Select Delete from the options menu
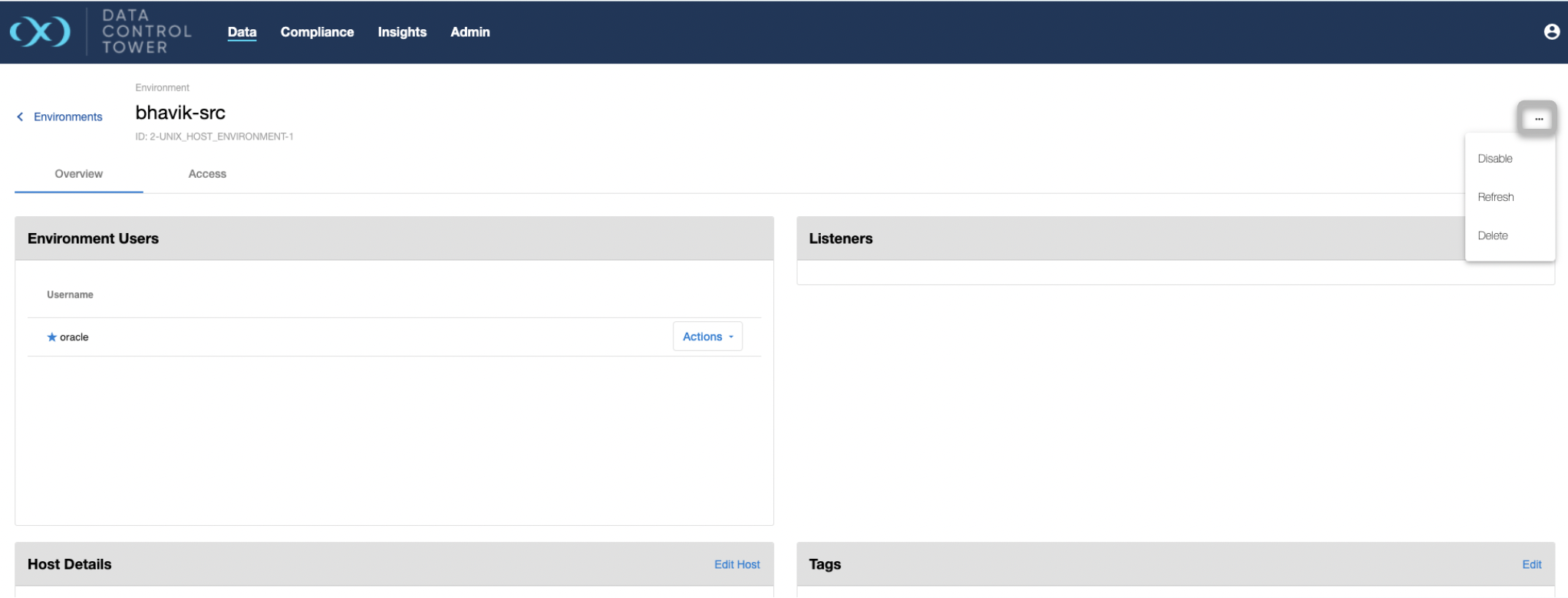Image resolution: width=1568 pixels, height=598 pixels. tap(1492, 235)
